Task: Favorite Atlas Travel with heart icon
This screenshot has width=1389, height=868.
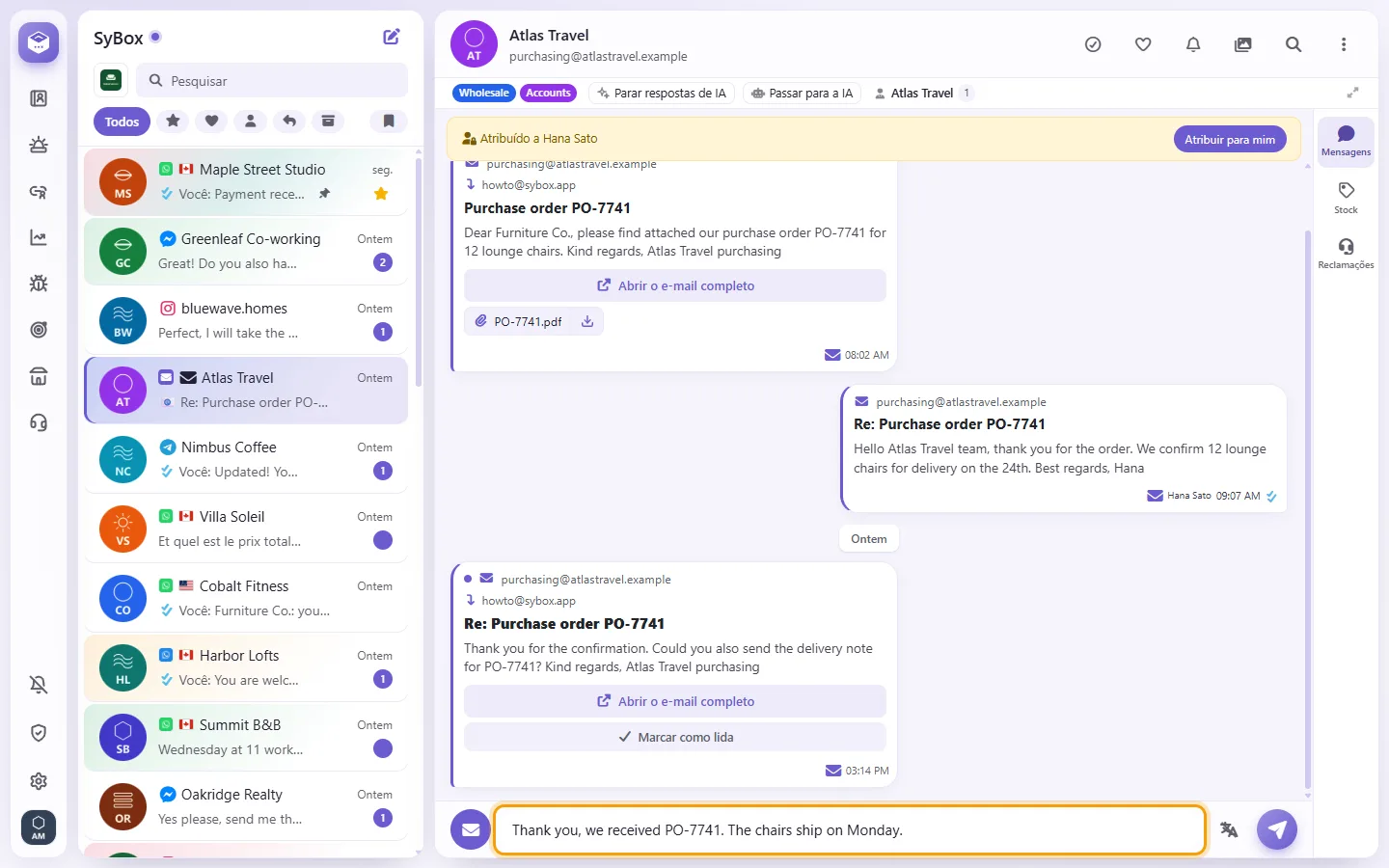Action: click(x=1143, y=44)
